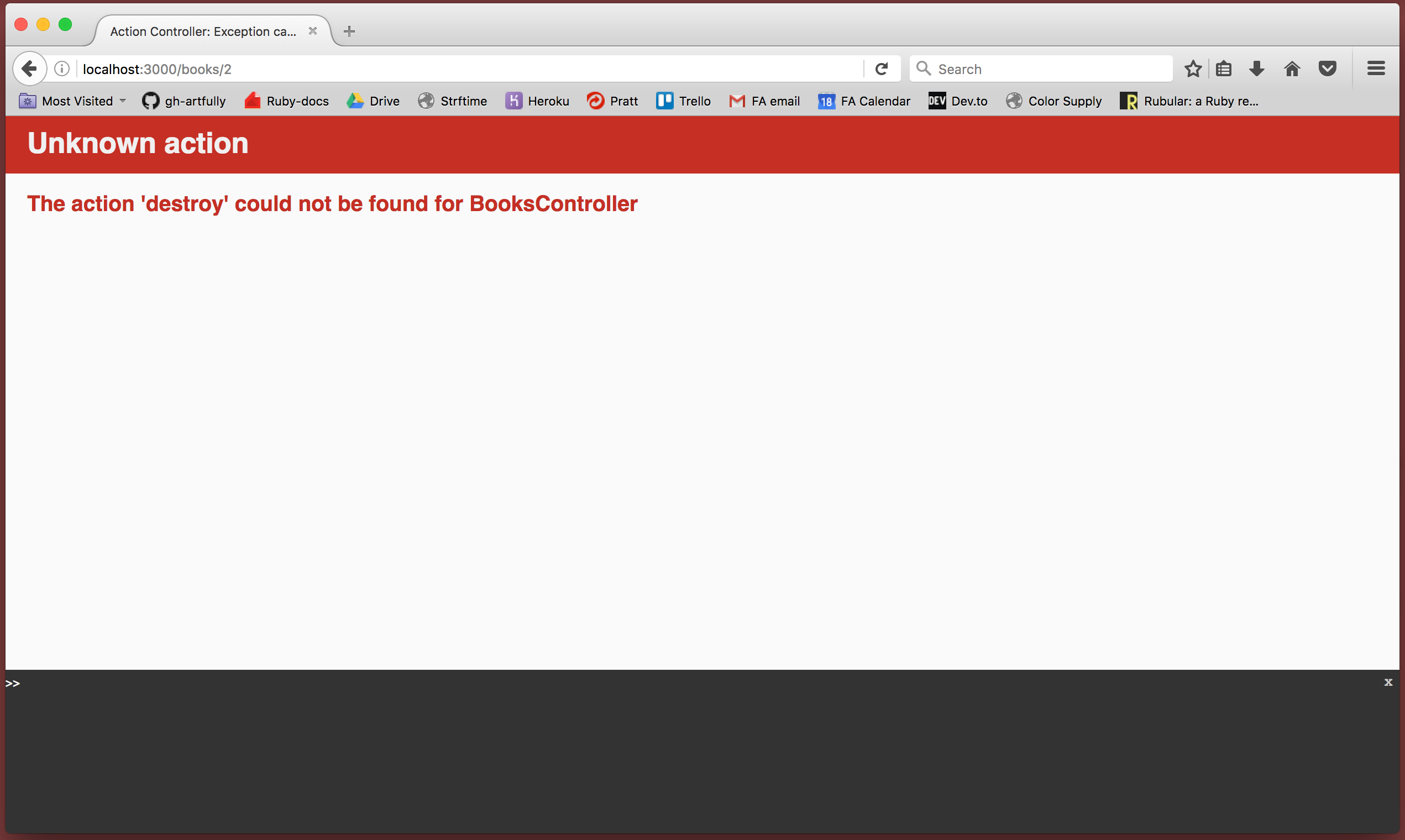Click the shield/pocket icon in toolbar

click(x=1326, y=68)
